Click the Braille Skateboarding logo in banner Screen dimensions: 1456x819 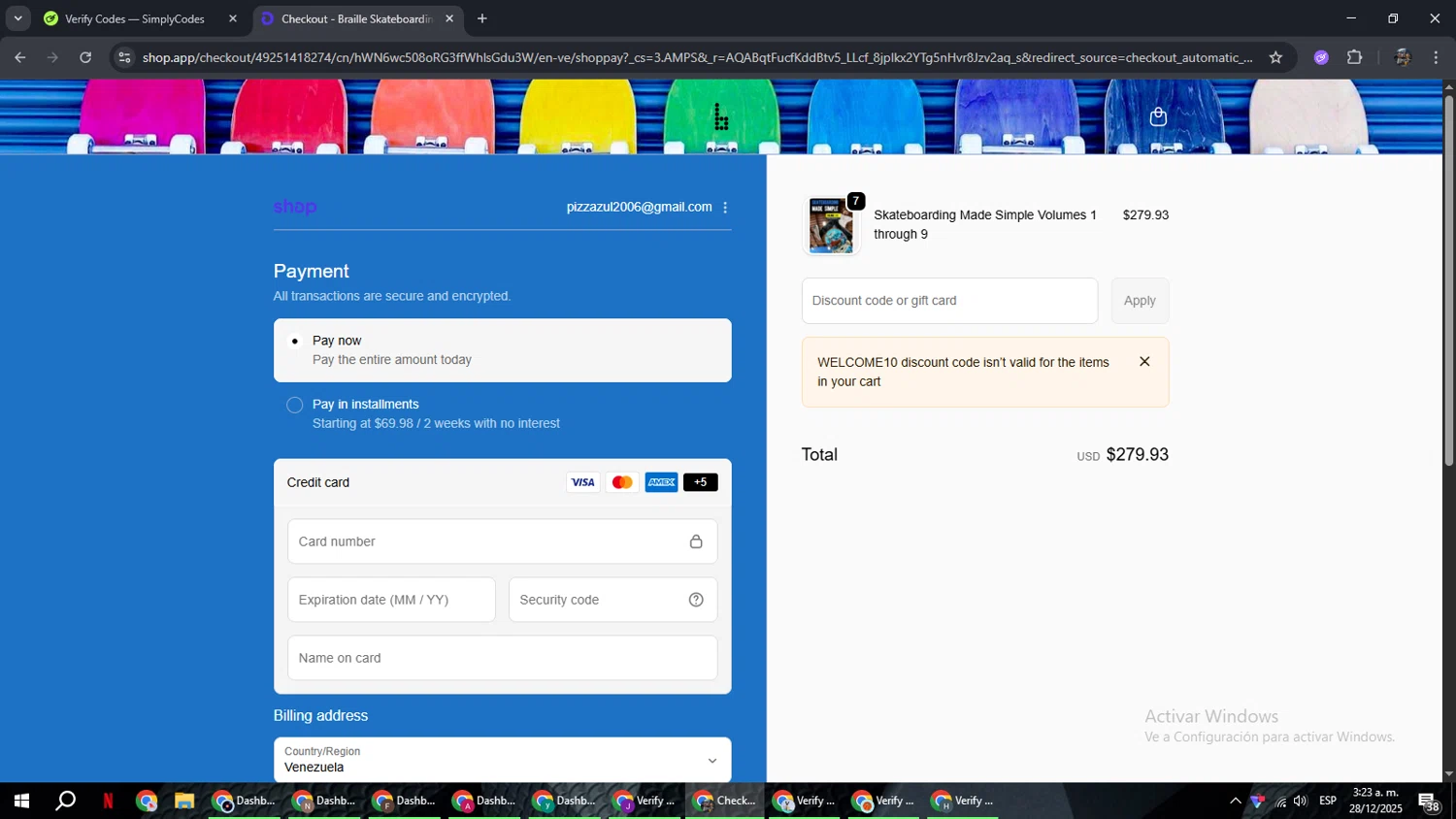pyautogui.click(x=721, y=116)
